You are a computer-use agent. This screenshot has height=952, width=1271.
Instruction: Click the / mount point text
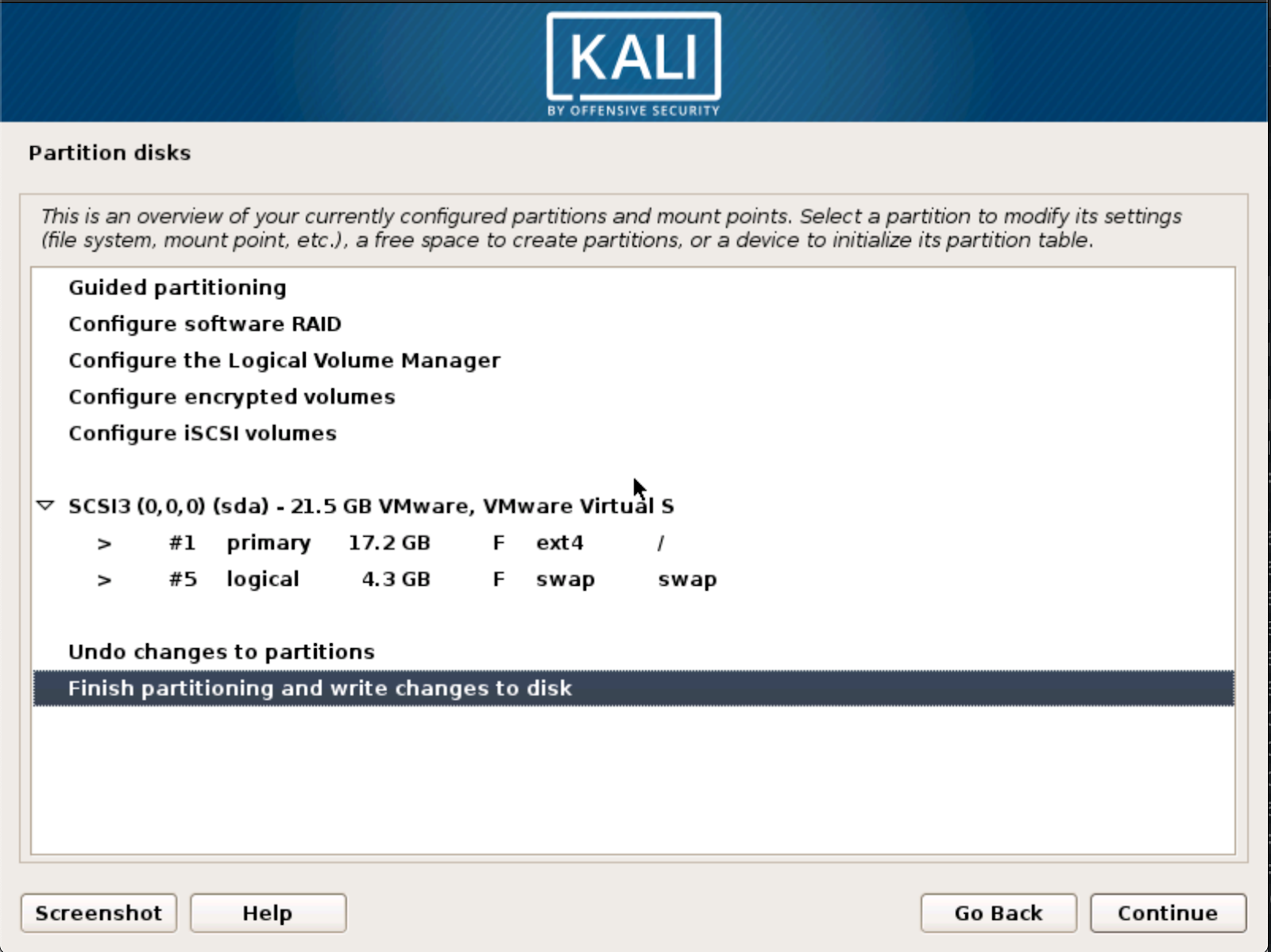(x=661, y=543)
